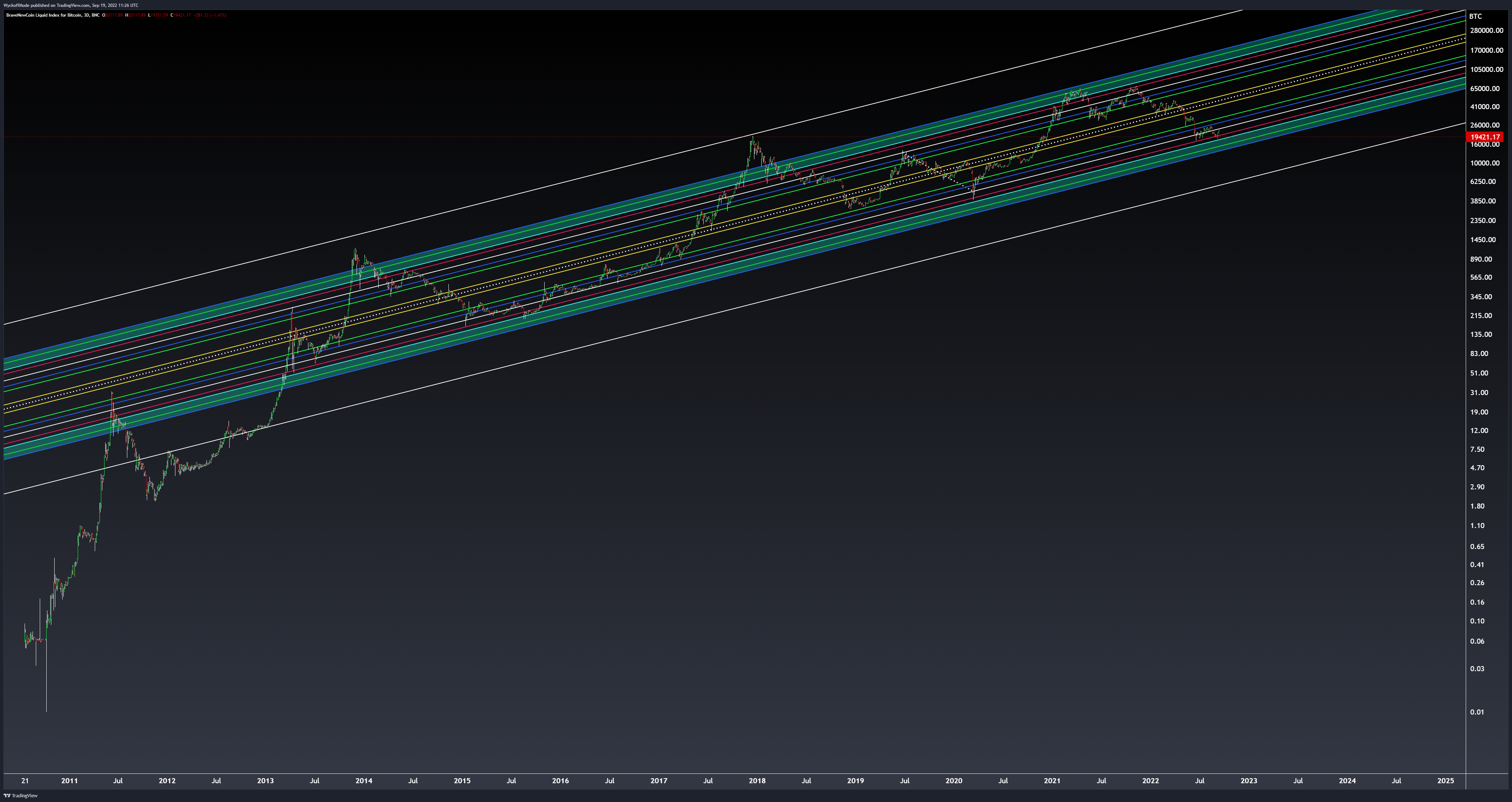Click the 2019 year label on time axis

856,781
